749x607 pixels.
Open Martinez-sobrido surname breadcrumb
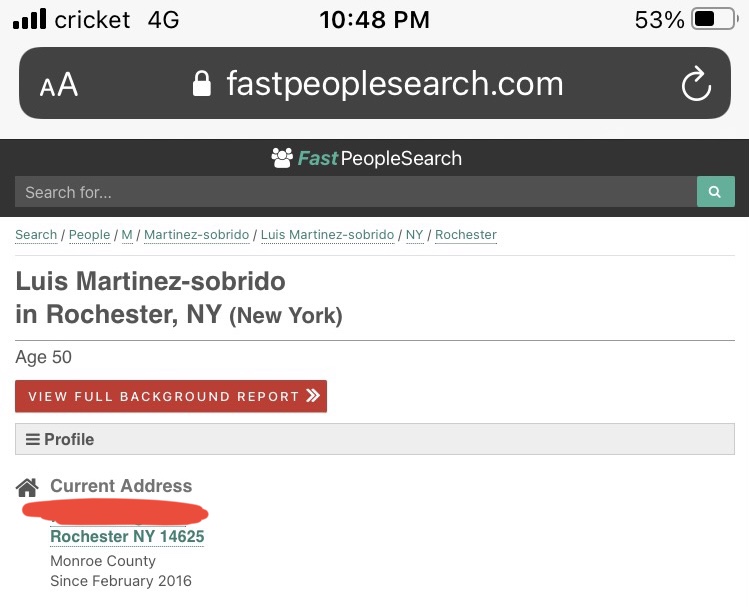click(x=196, y=235)
